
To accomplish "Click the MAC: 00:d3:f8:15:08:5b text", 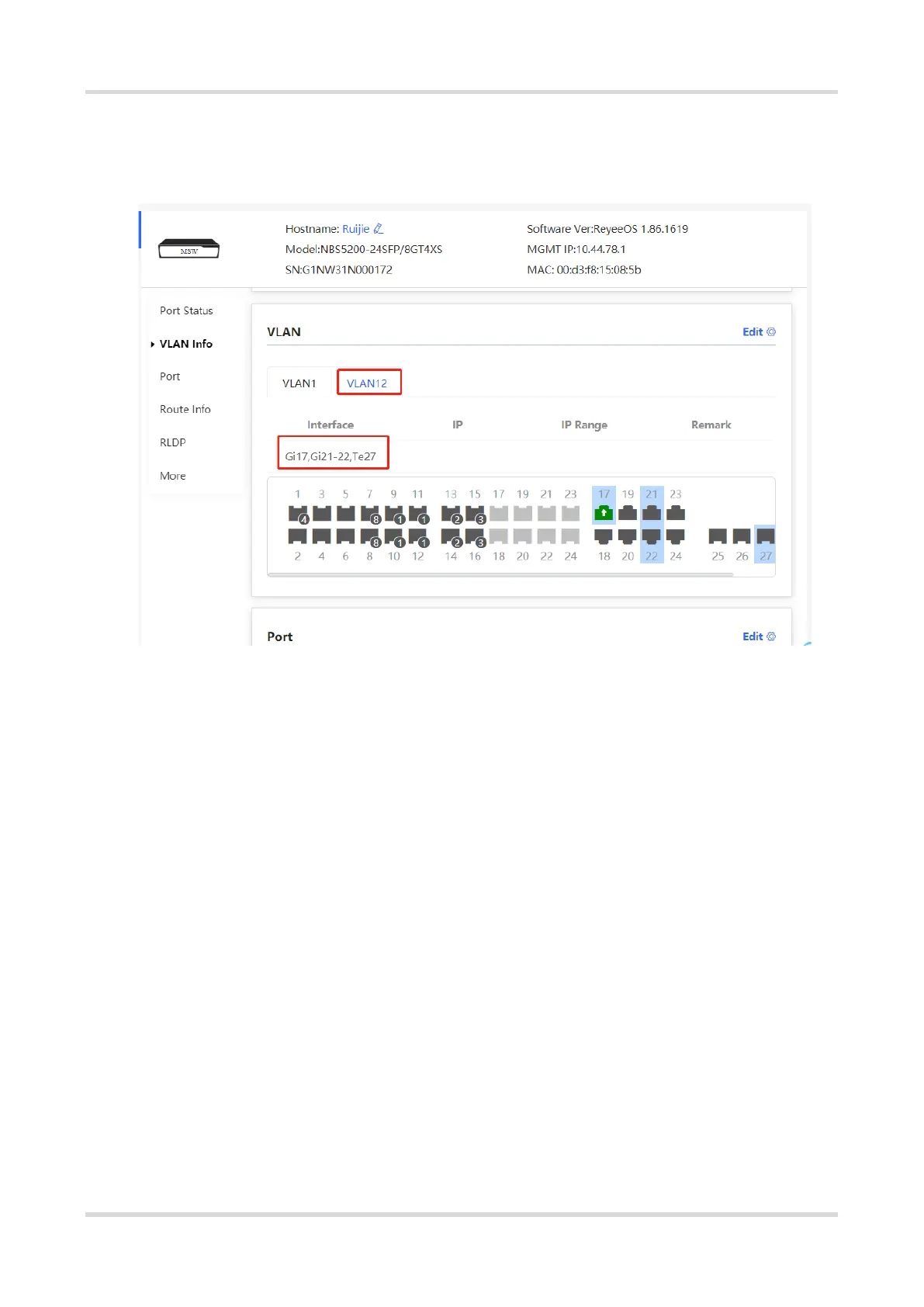I will coord(584,270).
